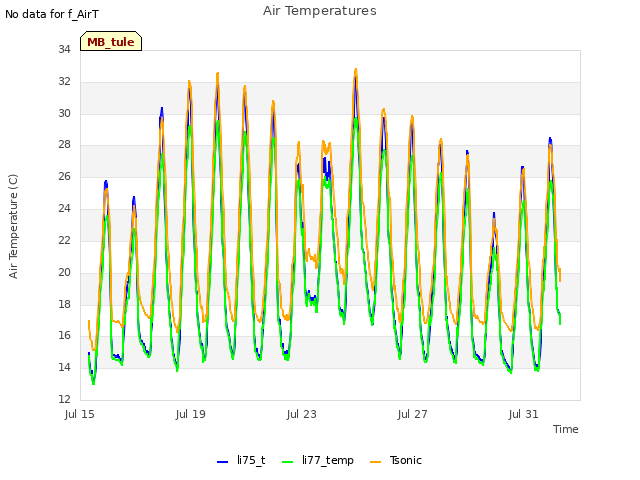This screenshot has width=640, height=480.
Task: Click the 14 y-axis tick label
Action: tap(64, 367)
